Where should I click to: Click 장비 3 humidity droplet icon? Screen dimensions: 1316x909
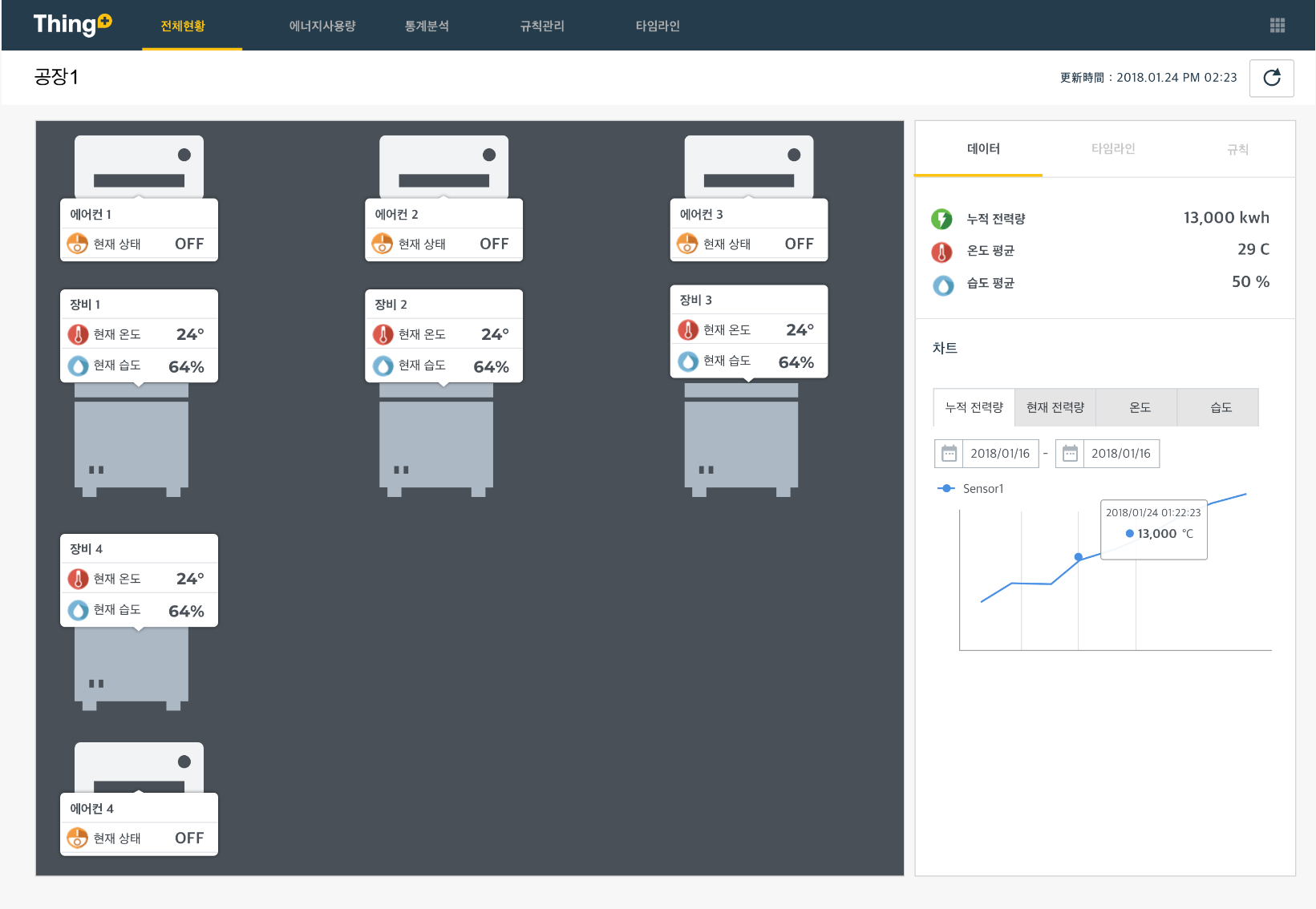click(688, 362)
